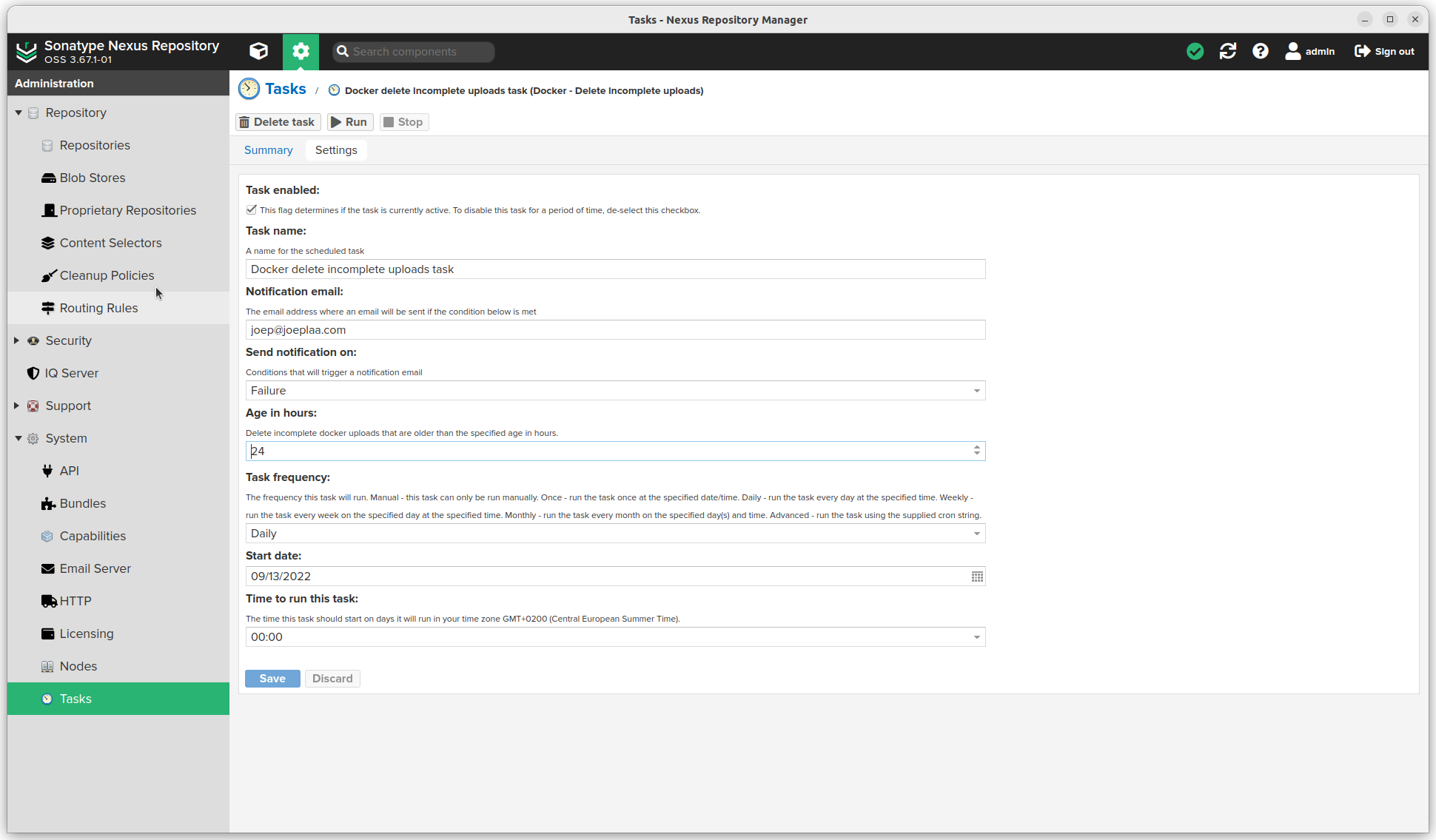The width and height of the screenshot is (1436, 840).
Task: Open the Browse cube icon
Action: [258, 51]
